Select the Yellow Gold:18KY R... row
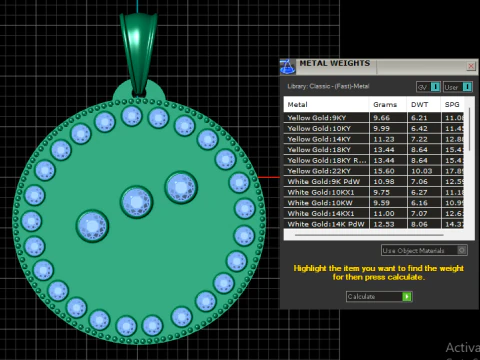Image resolution: width=480 pixels, height=360 pixels. point(374,160)
